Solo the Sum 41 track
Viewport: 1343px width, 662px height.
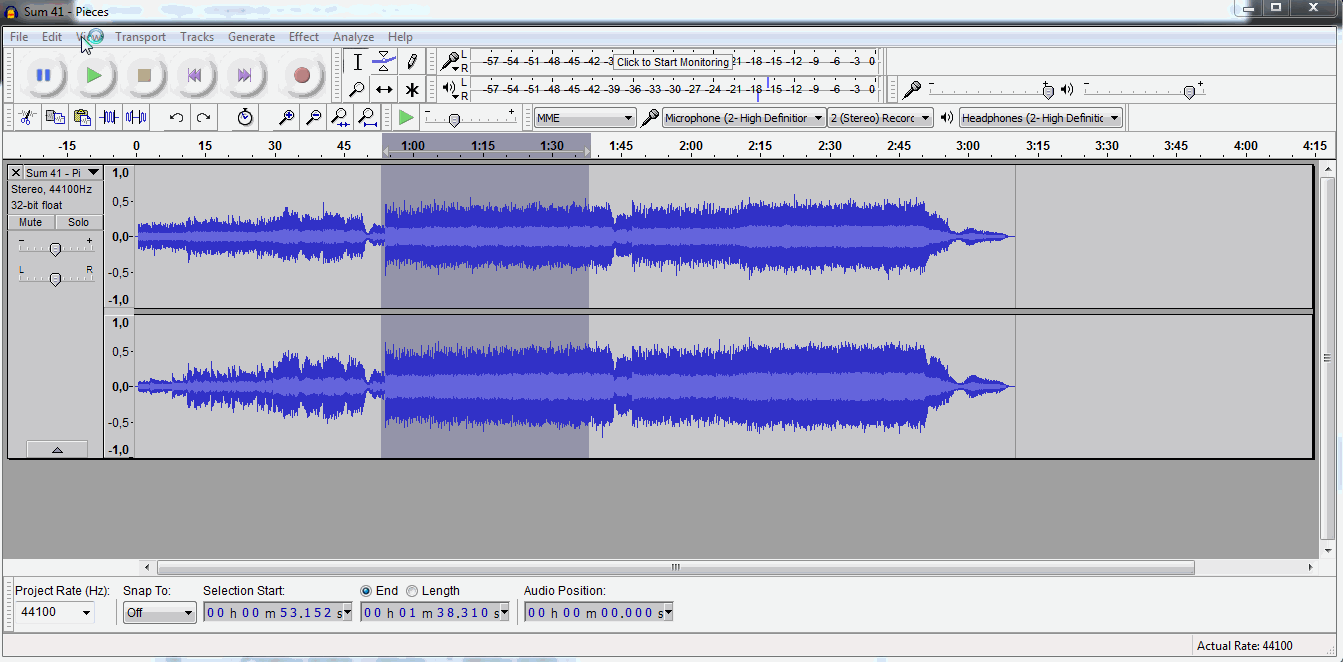pos(79,222)
